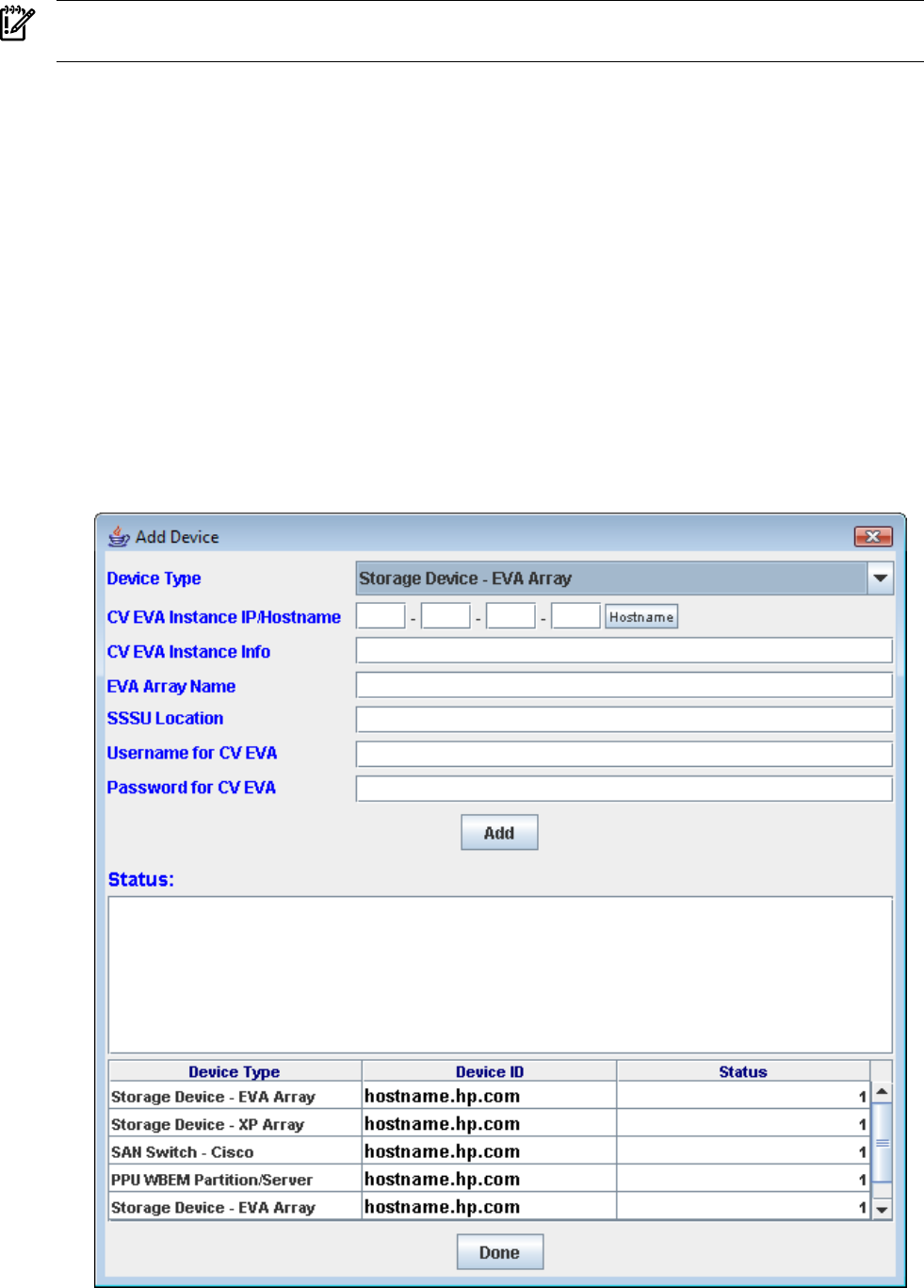
Task: Click the hostname.hp.com cell in XP Array row
Action: pyautogui.click(x=489, y=1124)
